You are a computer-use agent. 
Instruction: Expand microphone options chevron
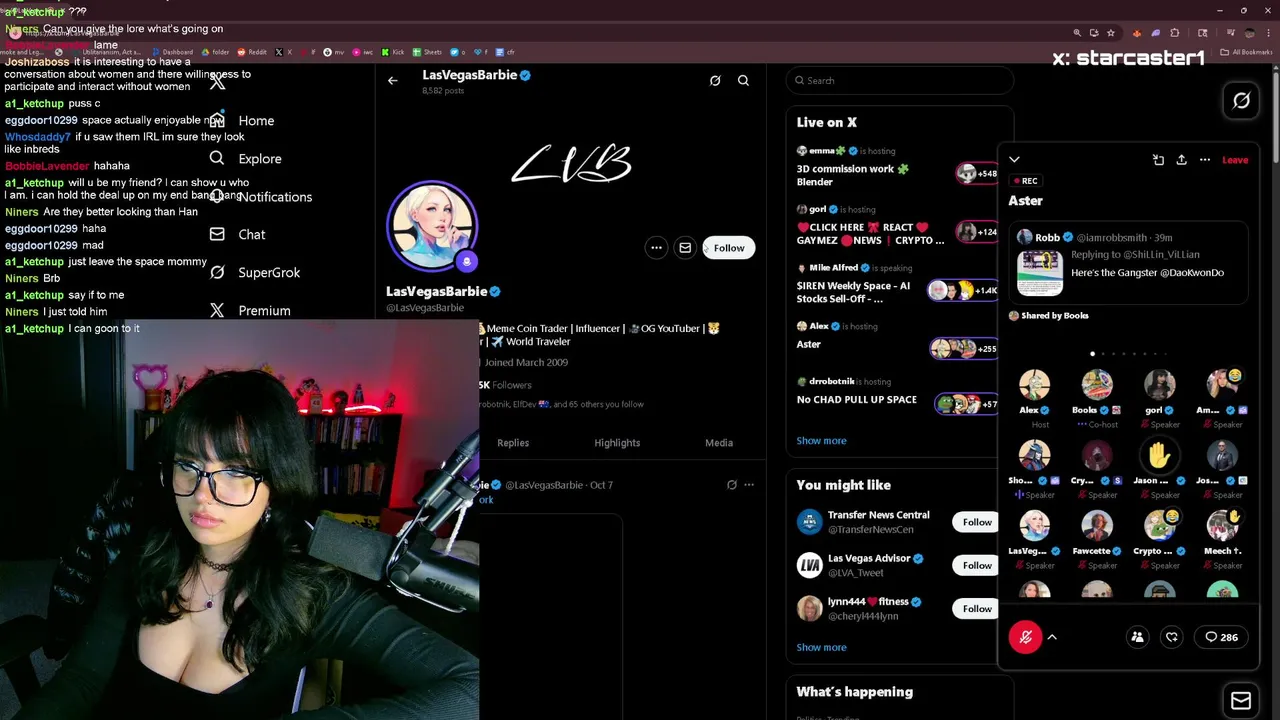(x=1052, y=637)
